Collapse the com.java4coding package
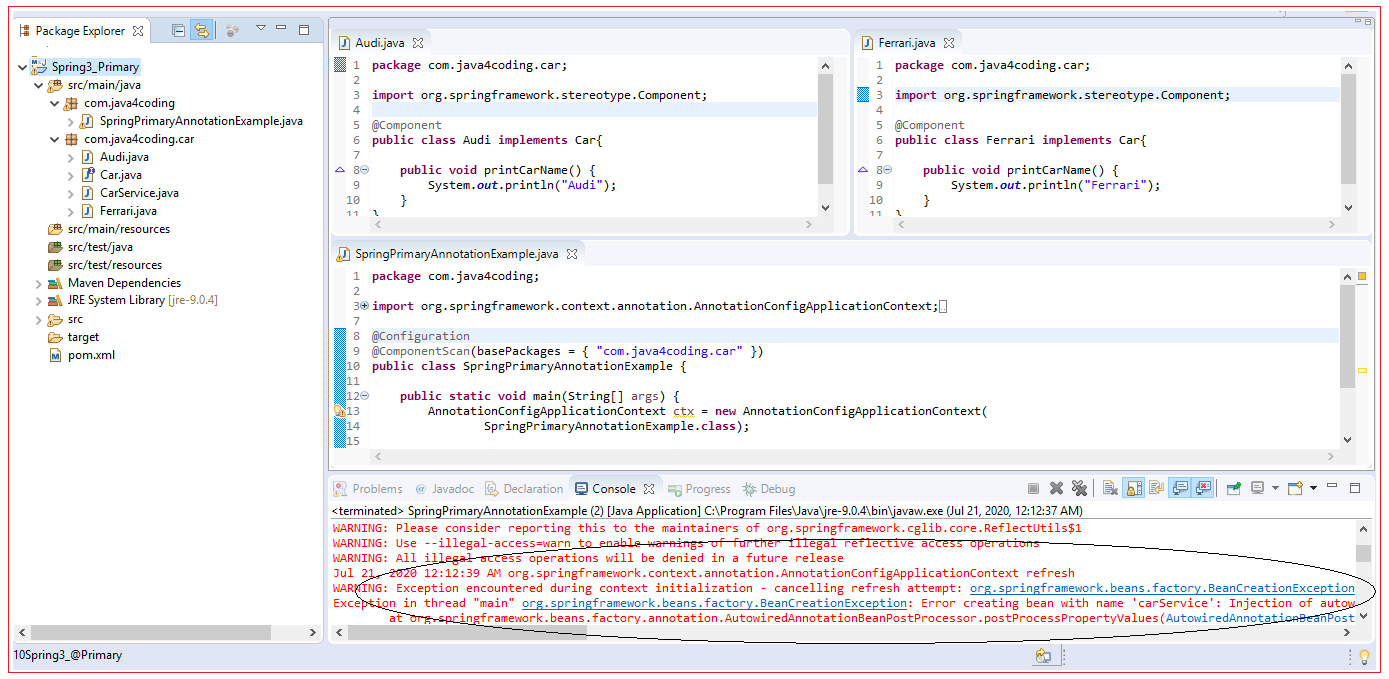 tap(55, 103)
